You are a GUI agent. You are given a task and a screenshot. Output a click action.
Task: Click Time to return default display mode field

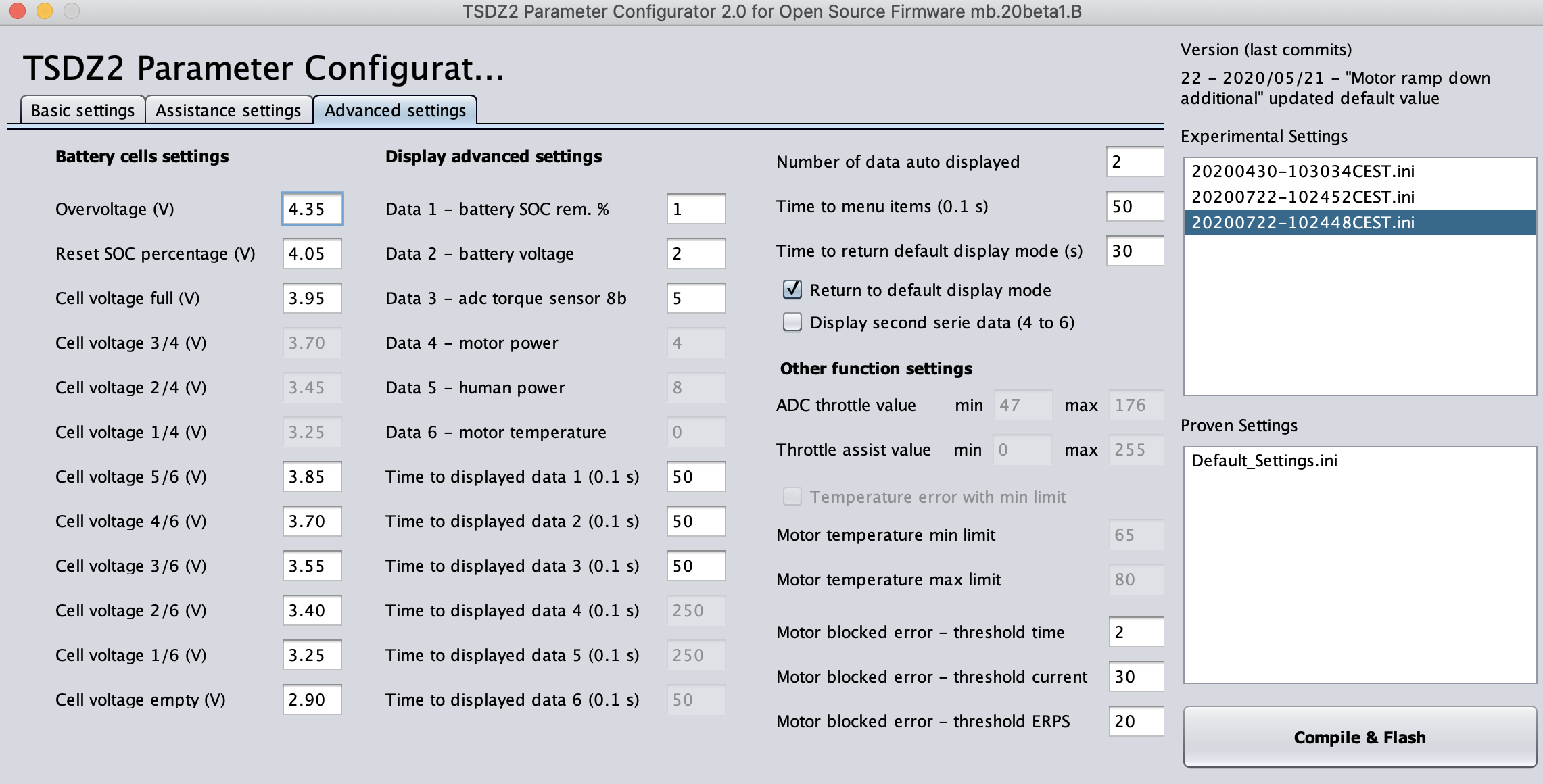pos(1135,251)
